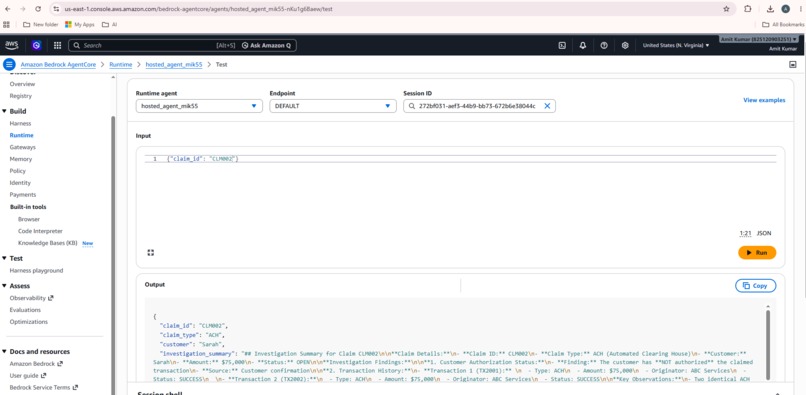Open the CloudShell icon
The image size is (806, 395).
pyautogui.click(x=562, y=45)
